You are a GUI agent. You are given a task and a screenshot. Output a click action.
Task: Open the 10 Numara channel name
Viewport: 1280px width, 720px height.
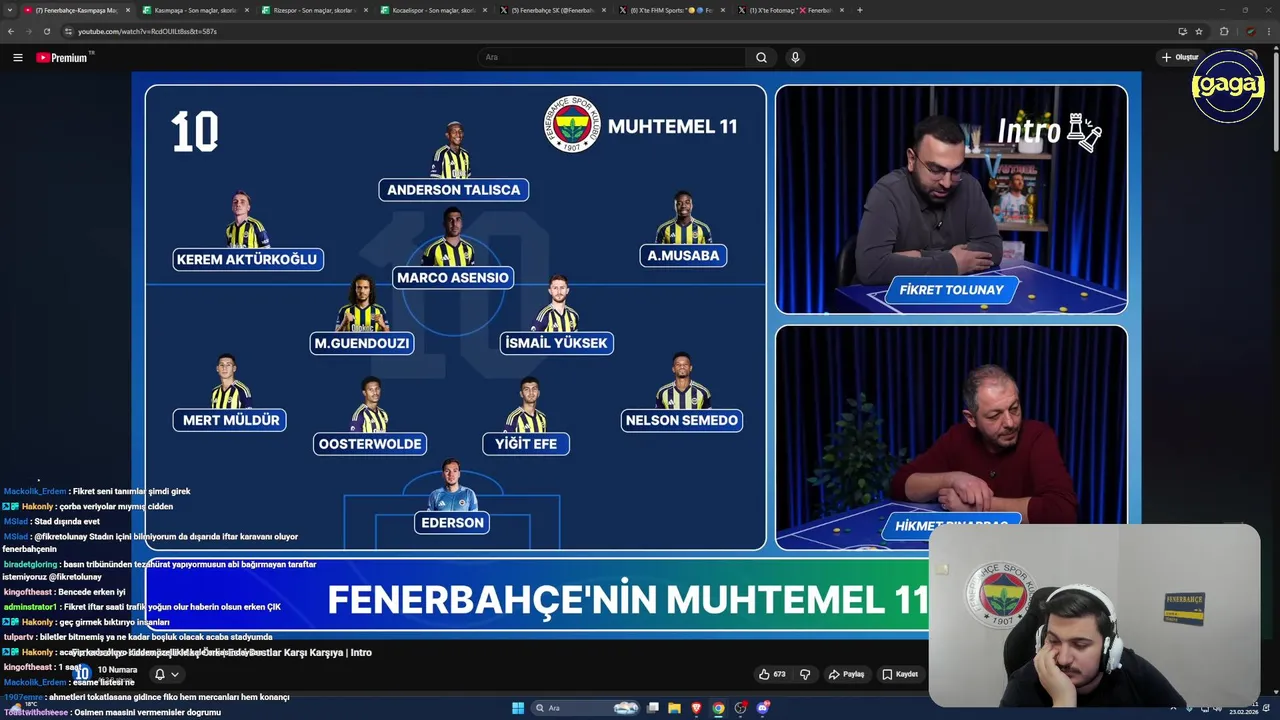(x=117, y=669)
